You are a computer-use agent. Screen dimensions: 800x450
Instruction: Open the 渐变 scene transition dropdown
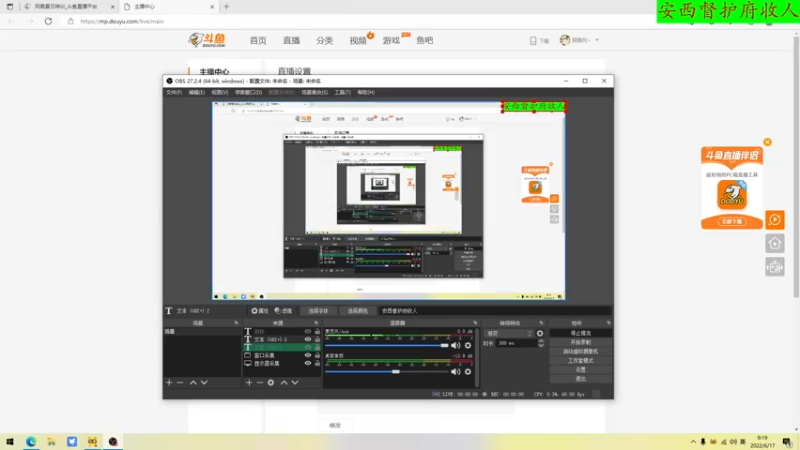[508, 333]
